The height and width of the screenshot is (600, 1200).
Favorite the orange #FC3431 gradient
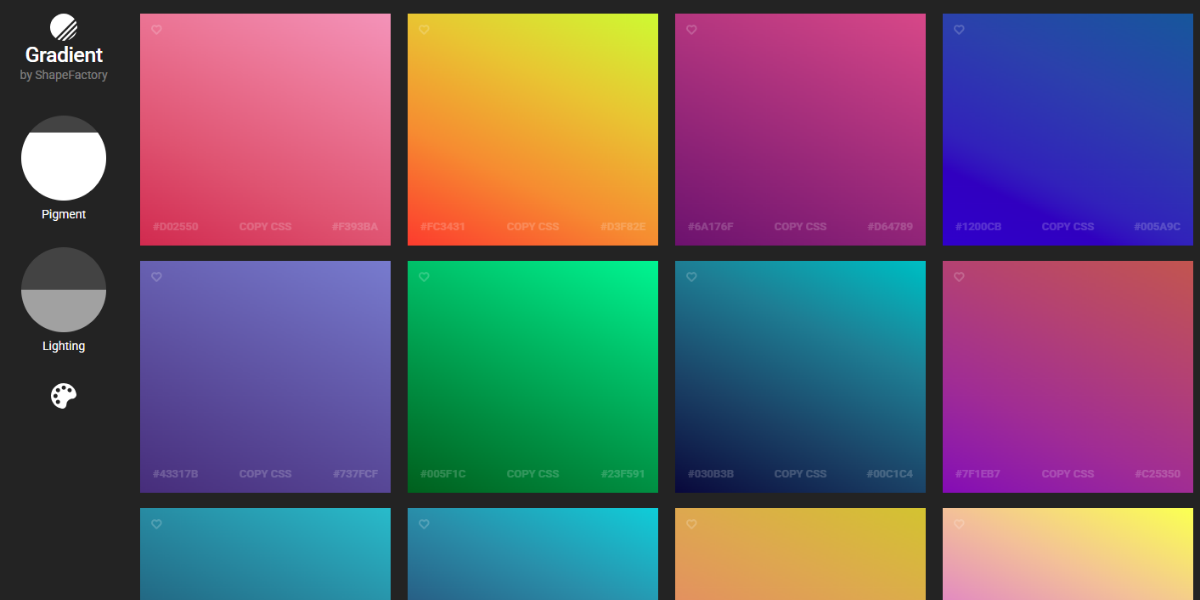pyautogui.click(x=424, y=30)
